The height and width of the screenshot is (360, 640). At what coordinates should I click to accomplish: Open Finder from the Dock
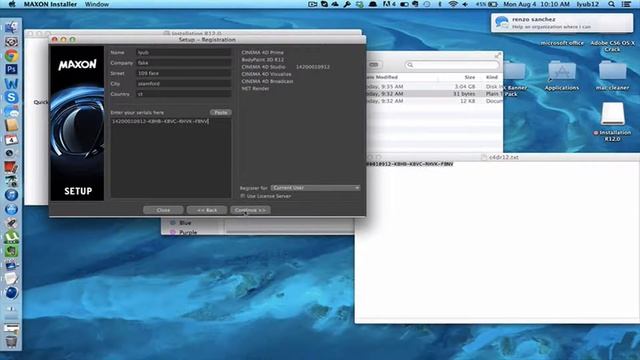(11, 27)
